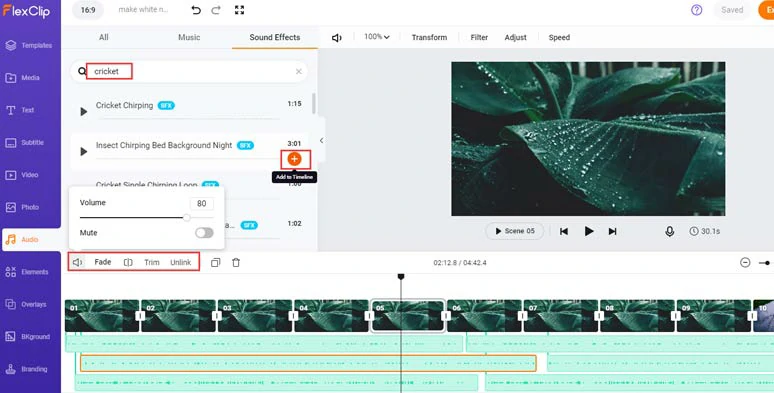This screenshot has height=393, width=774.
Task: Select the Sound Effects tab
Action: pyautogui.click(x=274, y=37)
